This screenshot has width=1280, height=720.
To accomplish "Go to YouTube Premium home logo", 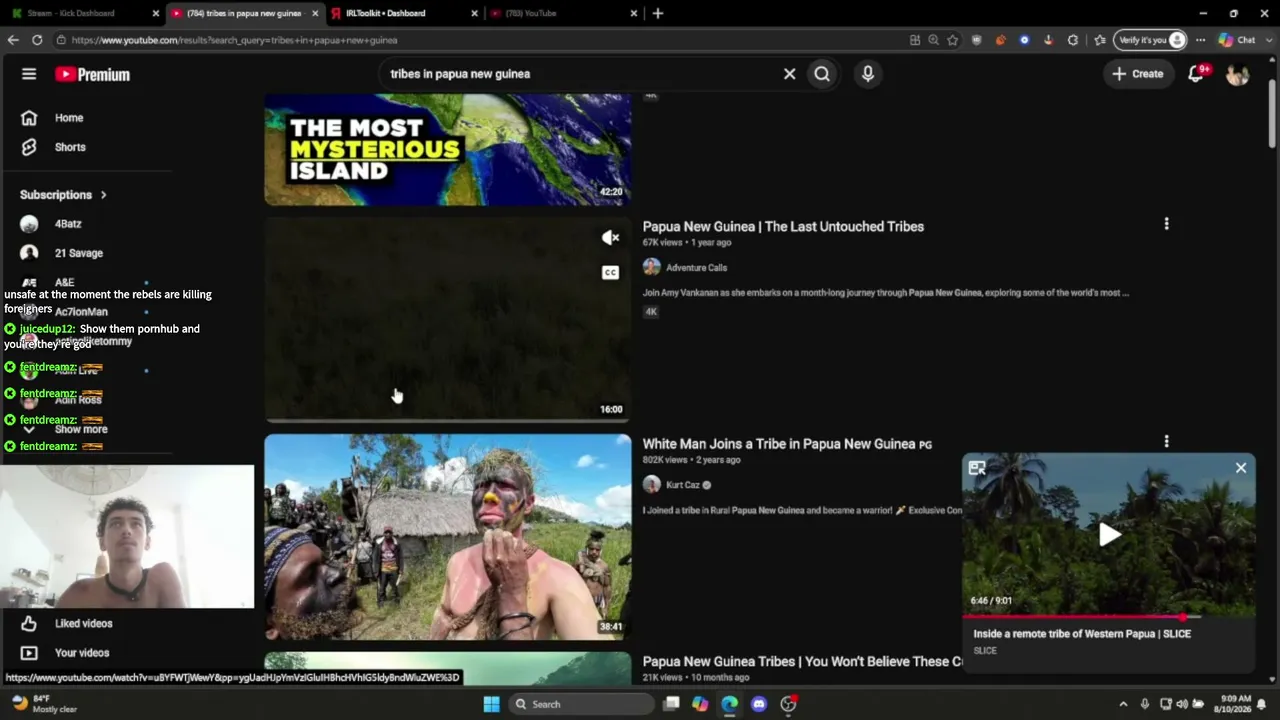I will tap(92, 74).
